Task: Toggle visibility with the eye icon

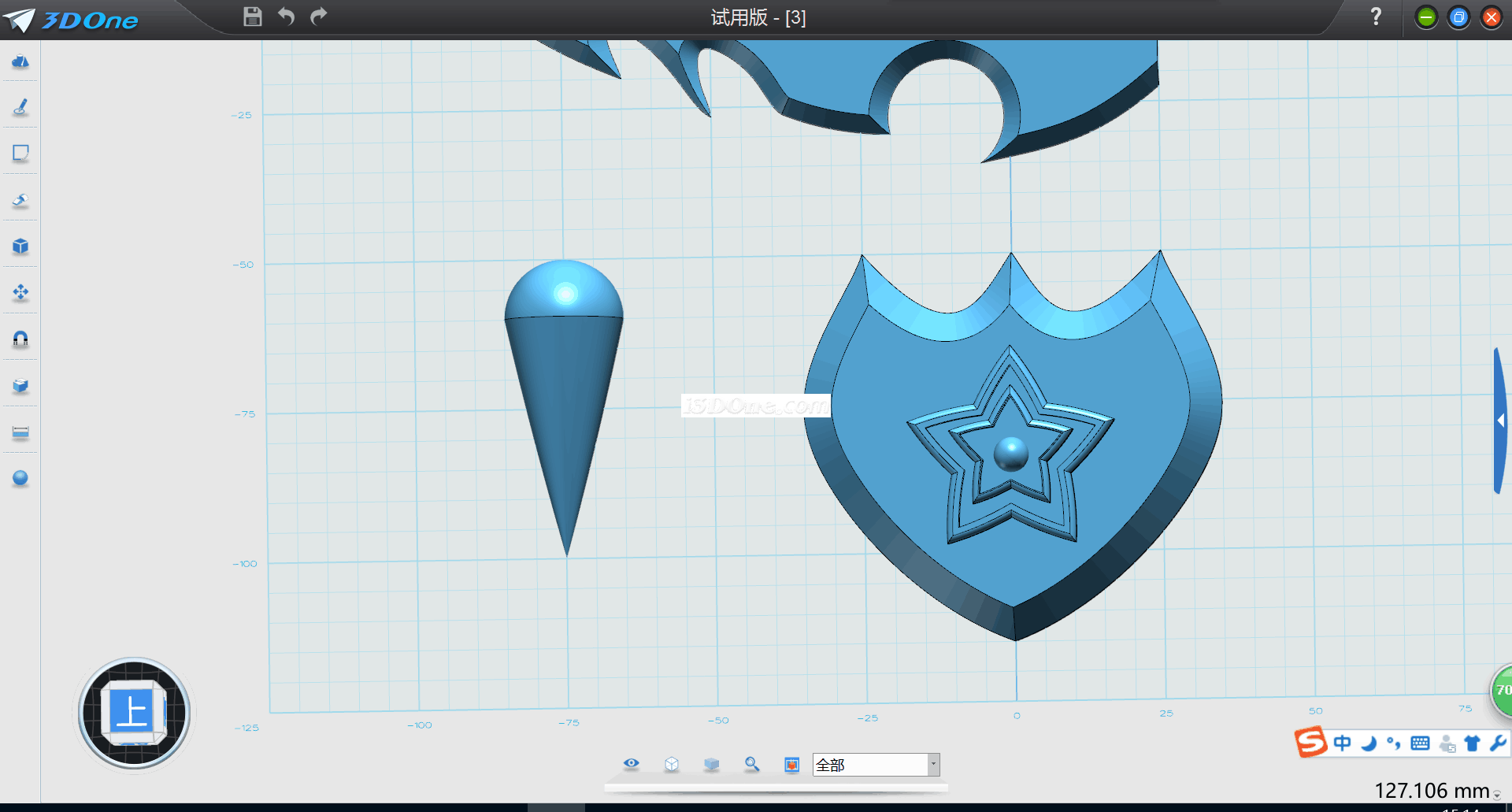Action: (631, 764)
